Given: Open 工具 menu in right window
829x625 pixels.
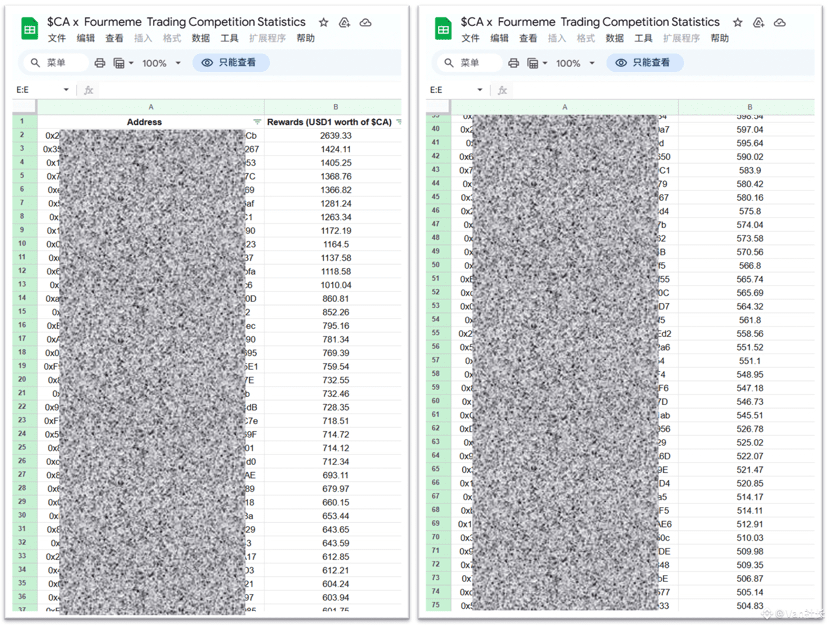Looking at the screenshot, I should [643, 38].
